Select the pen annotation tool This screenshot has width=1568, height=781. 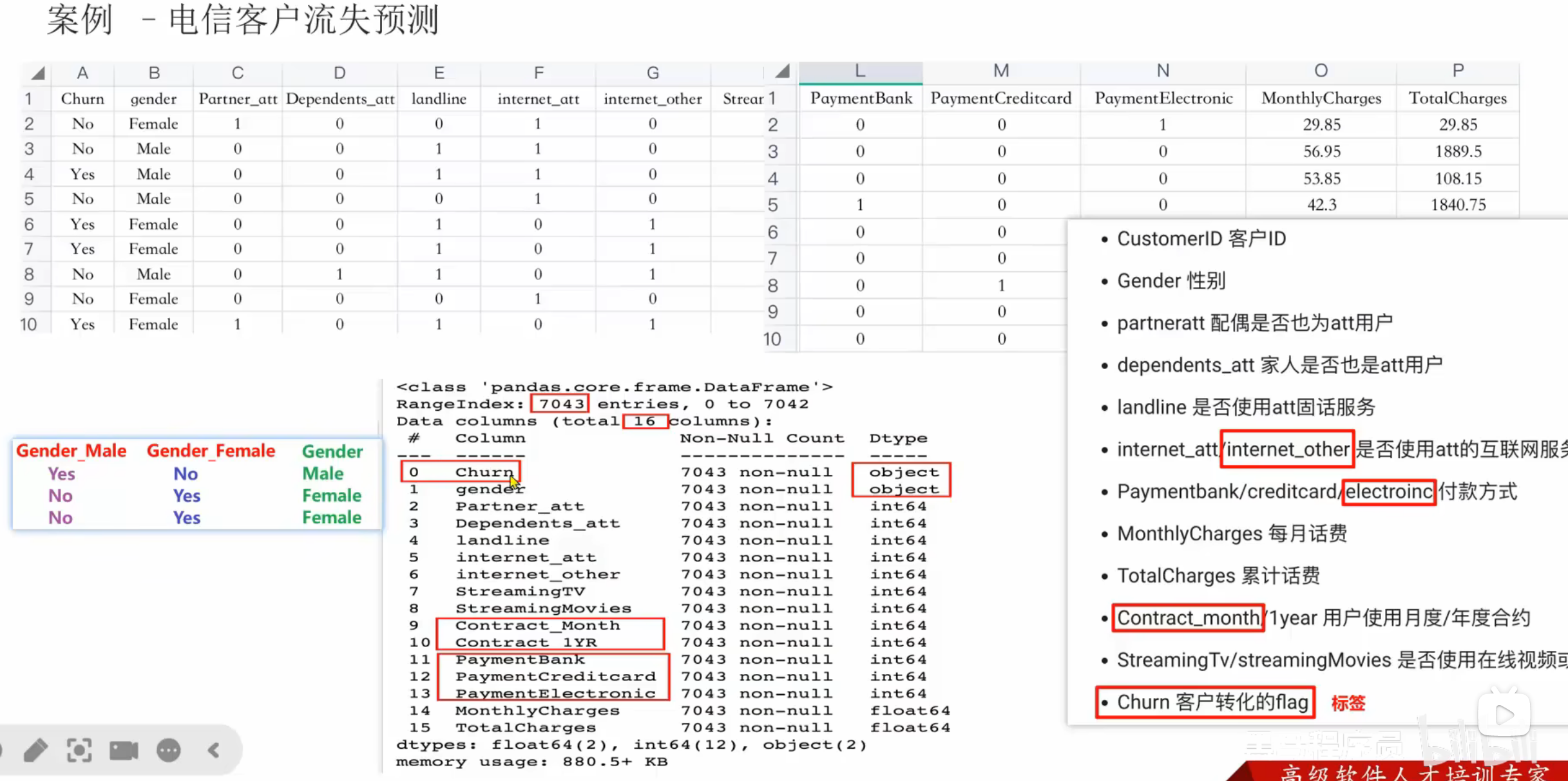coord(35,751)
